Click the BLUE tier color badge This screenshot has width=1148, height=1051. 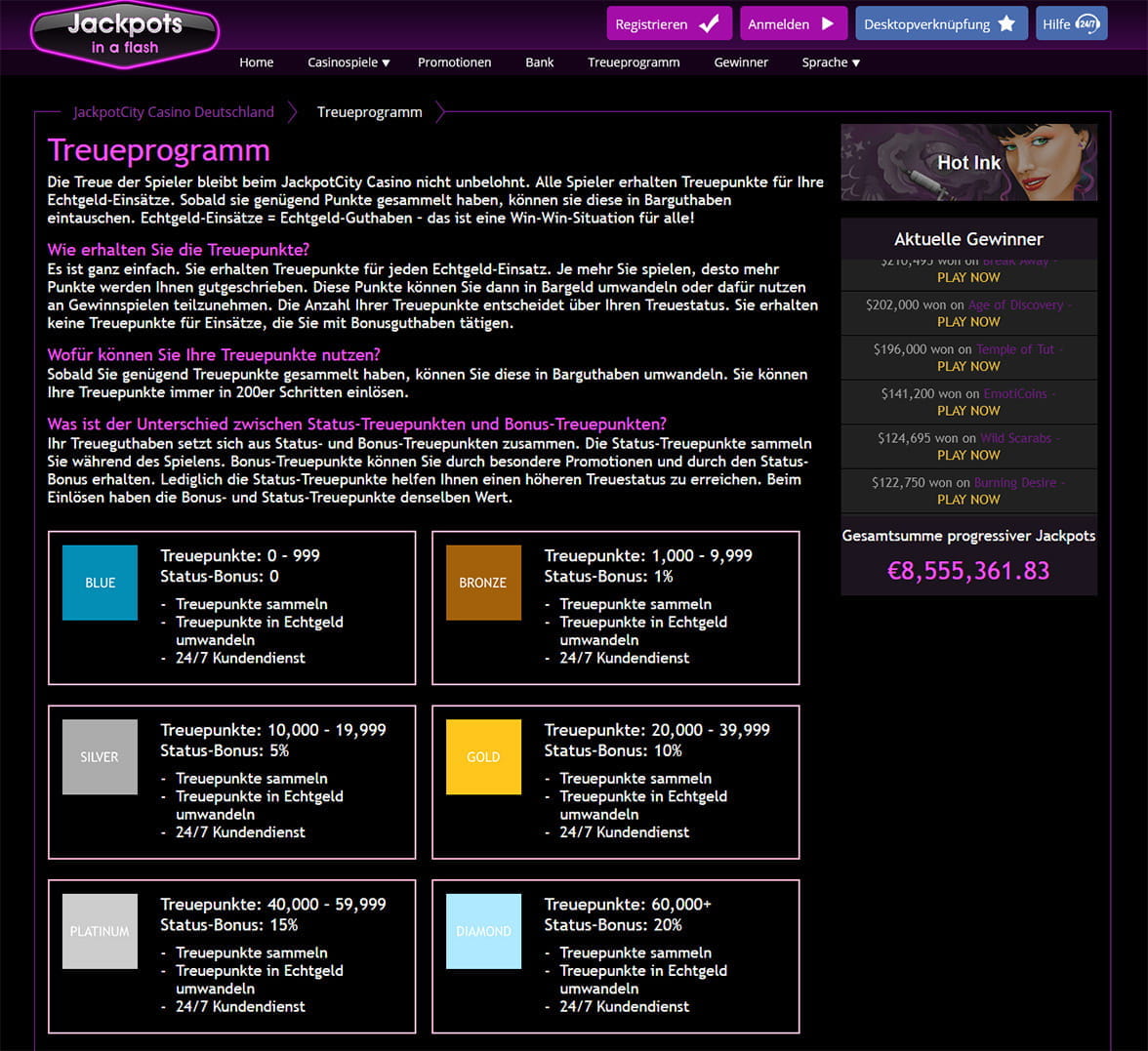pos(100,583)
